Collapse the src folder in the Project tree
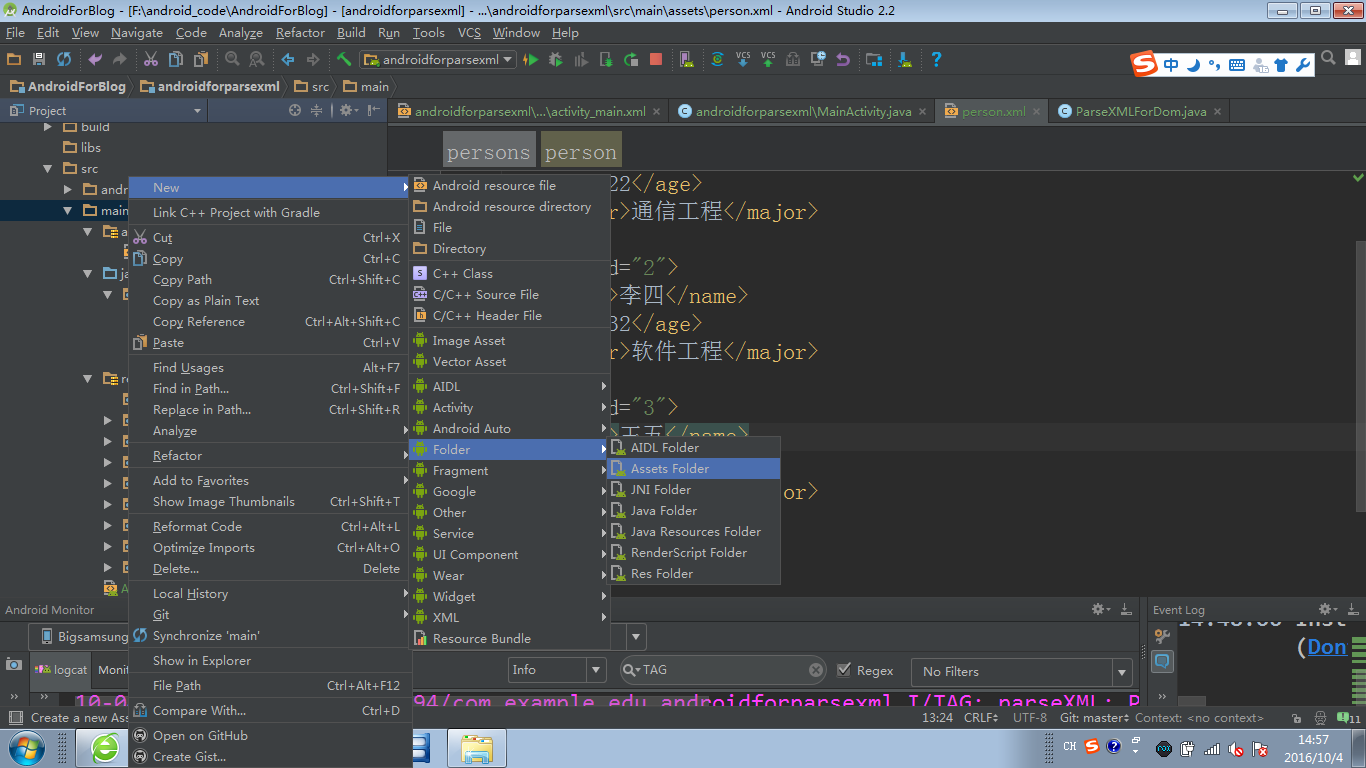1366x768 pixels. coord(48,169)
